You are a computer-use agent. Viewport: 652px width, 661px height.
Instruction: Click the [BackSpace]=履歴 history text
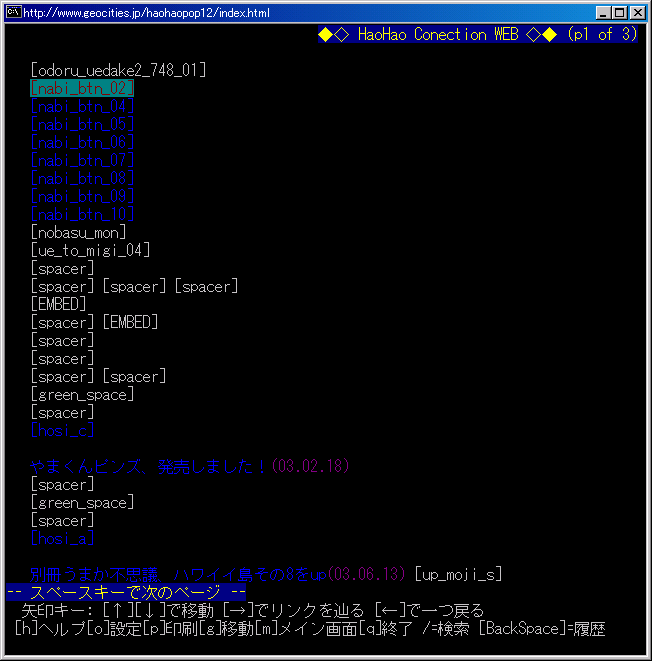542,629
